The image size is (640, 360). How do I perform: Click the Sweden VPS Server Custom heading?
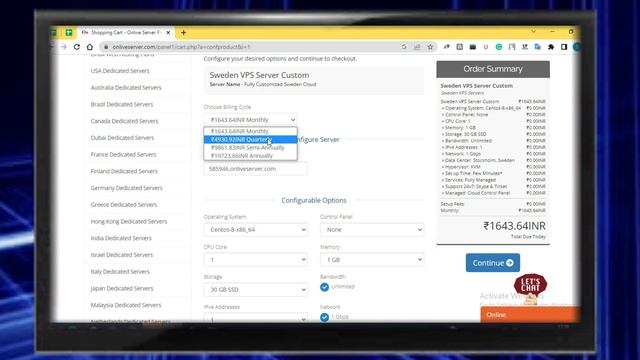pos(259,75)
